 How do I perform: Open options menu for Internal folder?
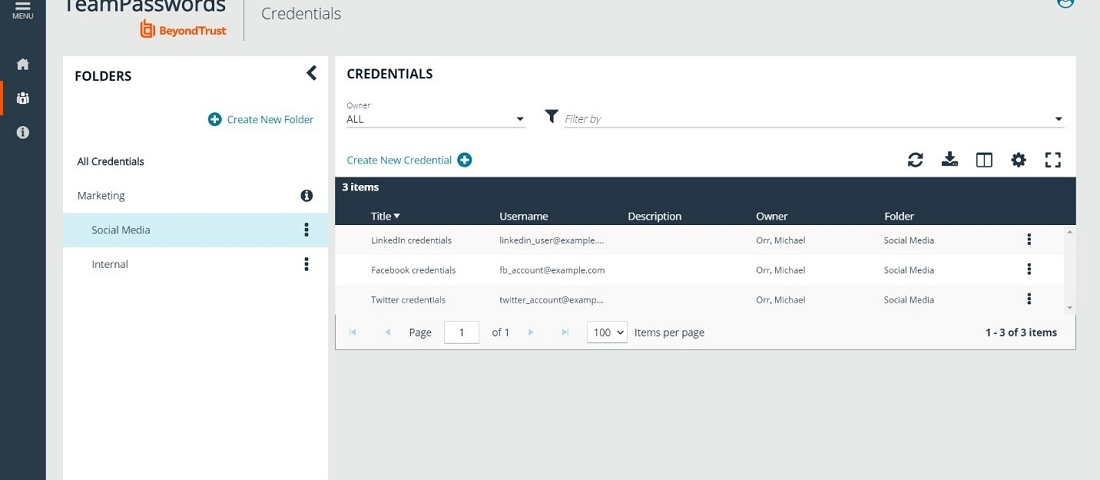(x=307, y=265)
